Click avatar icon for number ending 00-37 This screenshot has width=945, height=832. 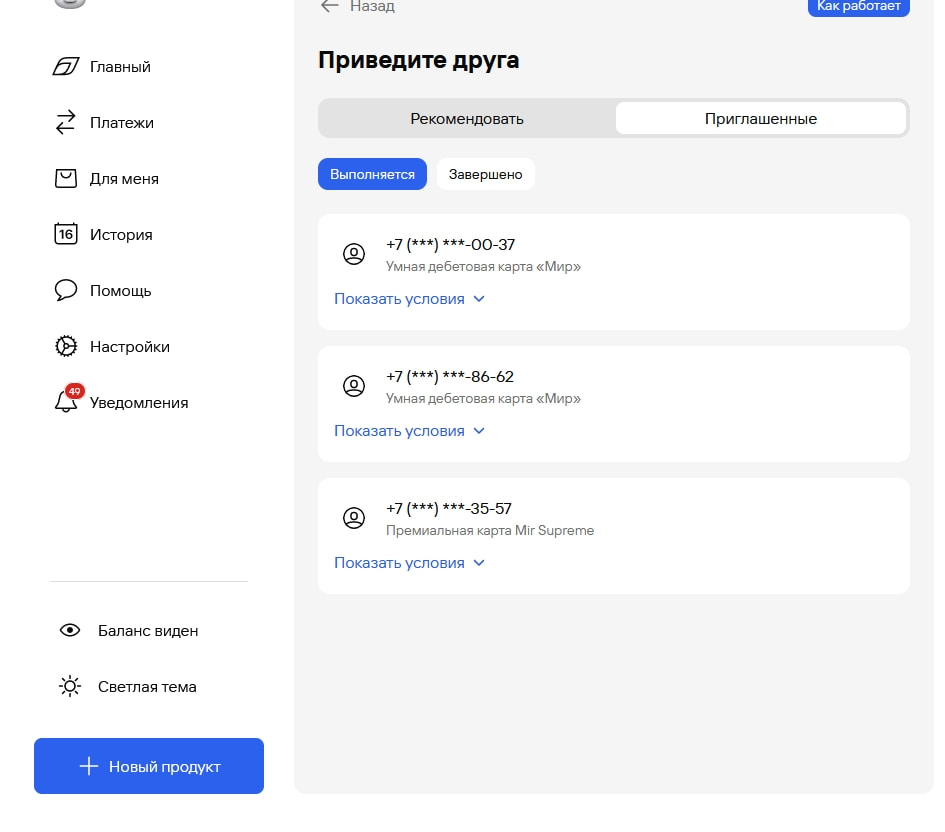pyautogui.click(x=354, y=254)
